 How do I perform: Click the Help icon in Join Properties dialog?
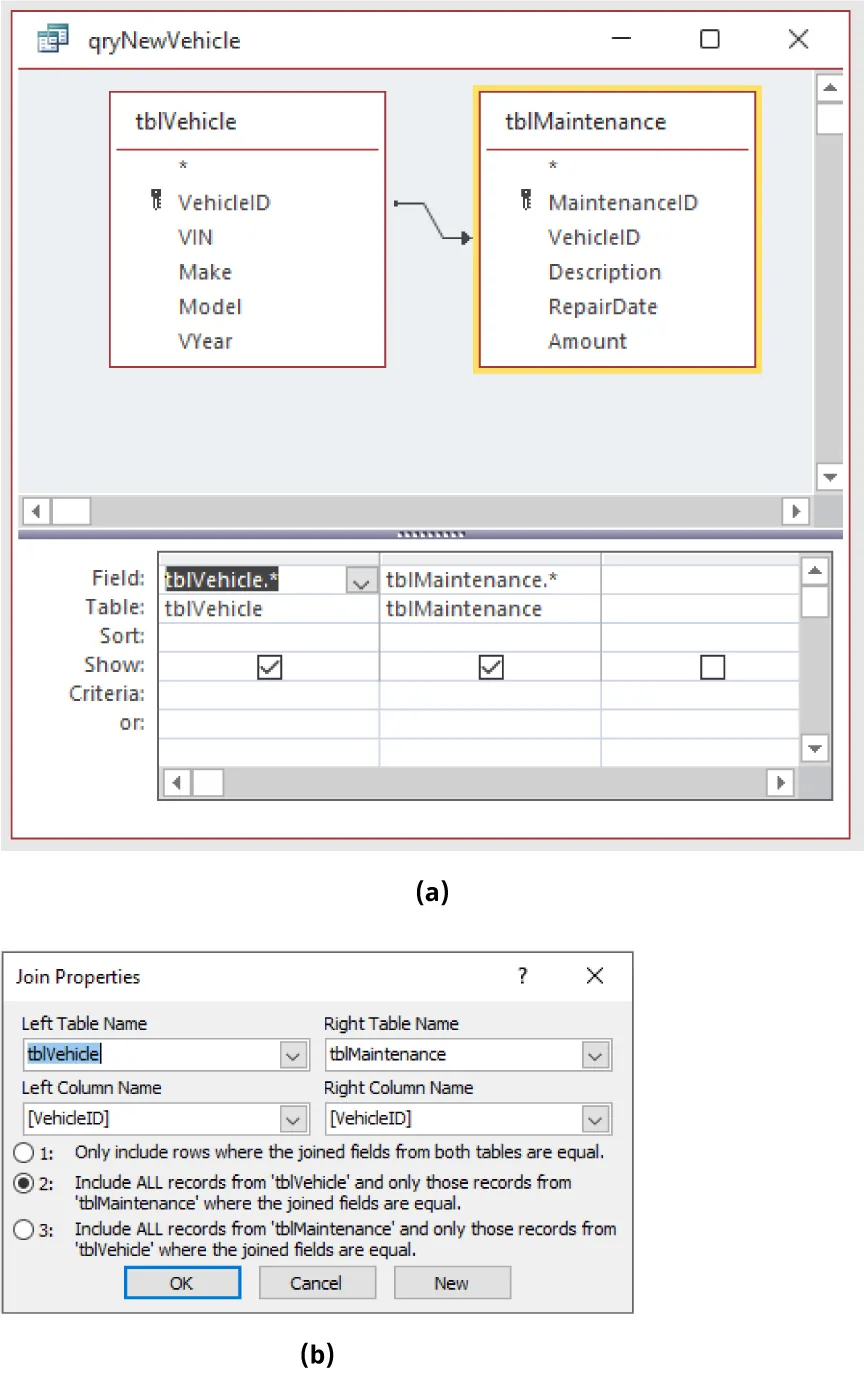pos(522,976)
